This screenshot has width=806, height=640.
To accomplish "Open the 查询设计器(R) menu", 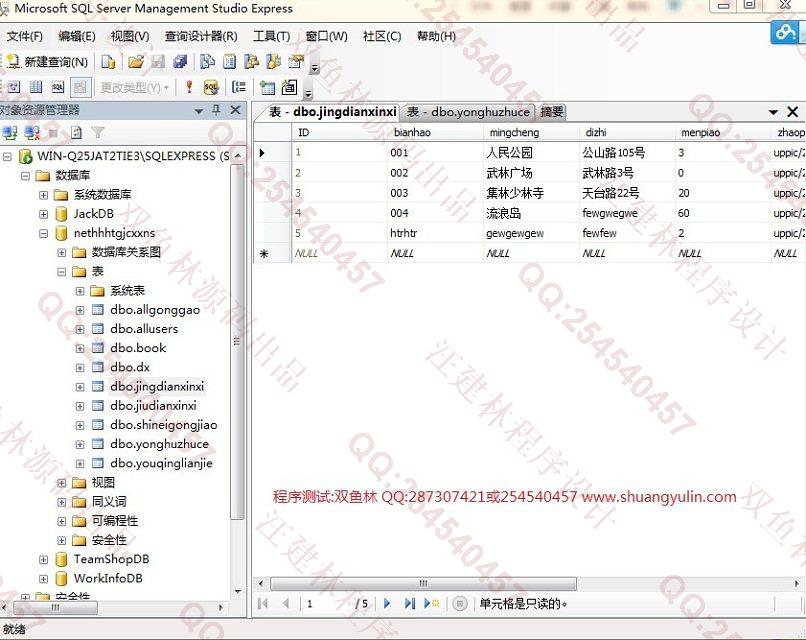I will (201, 36).
